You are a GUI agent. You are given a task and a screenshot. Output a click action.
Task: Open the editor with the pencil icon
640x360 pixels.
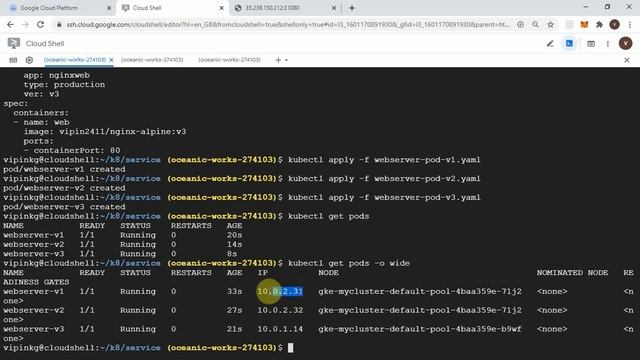pos(550,44)
